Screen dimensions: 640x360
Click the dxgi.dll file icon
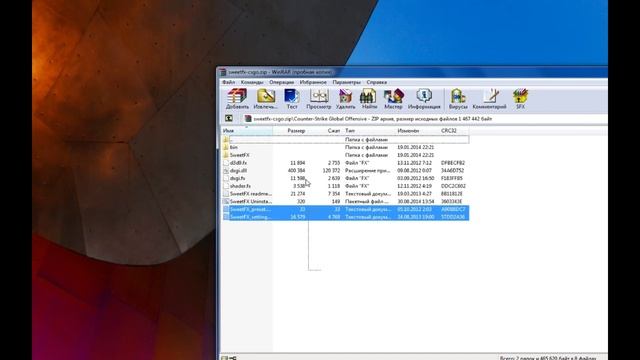click(226, 170)
